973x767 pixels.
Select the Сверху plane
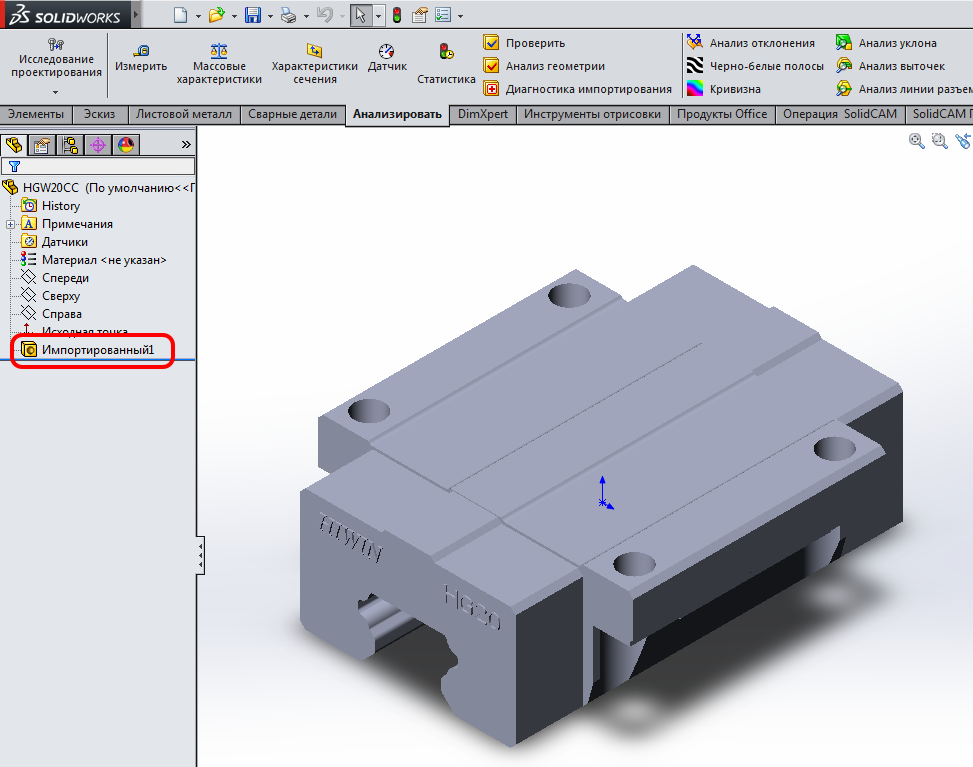pos(51,296)
